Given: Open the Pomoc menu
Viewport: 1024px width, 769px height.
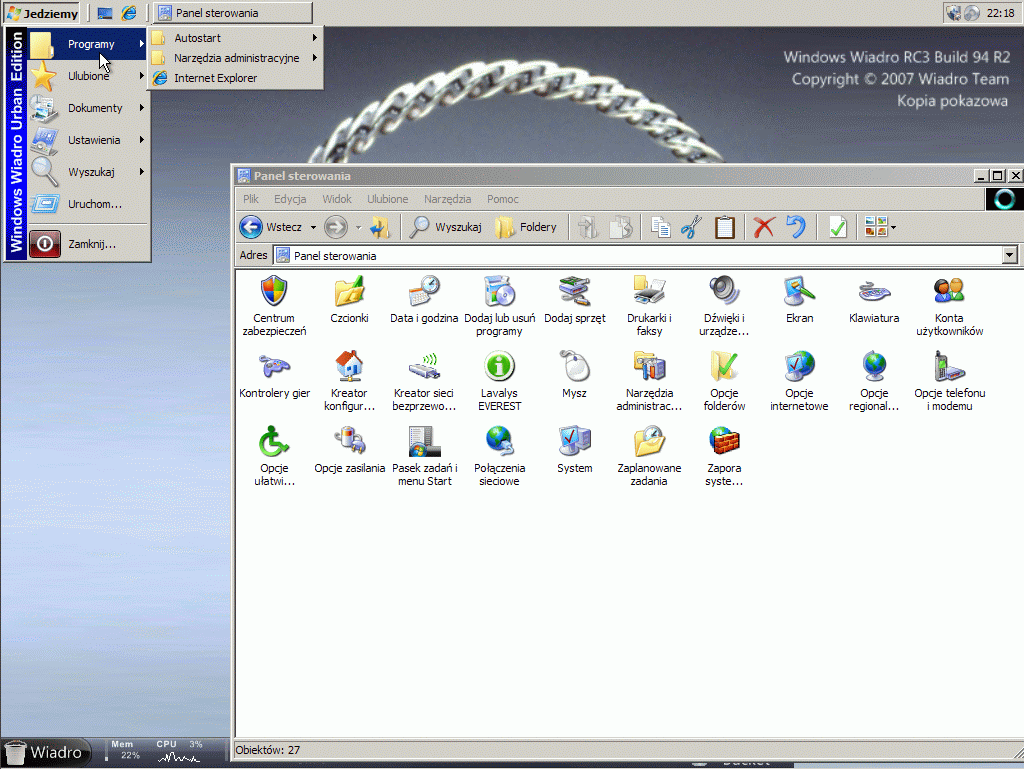Looking at the screenshot, I should point(503,199).
